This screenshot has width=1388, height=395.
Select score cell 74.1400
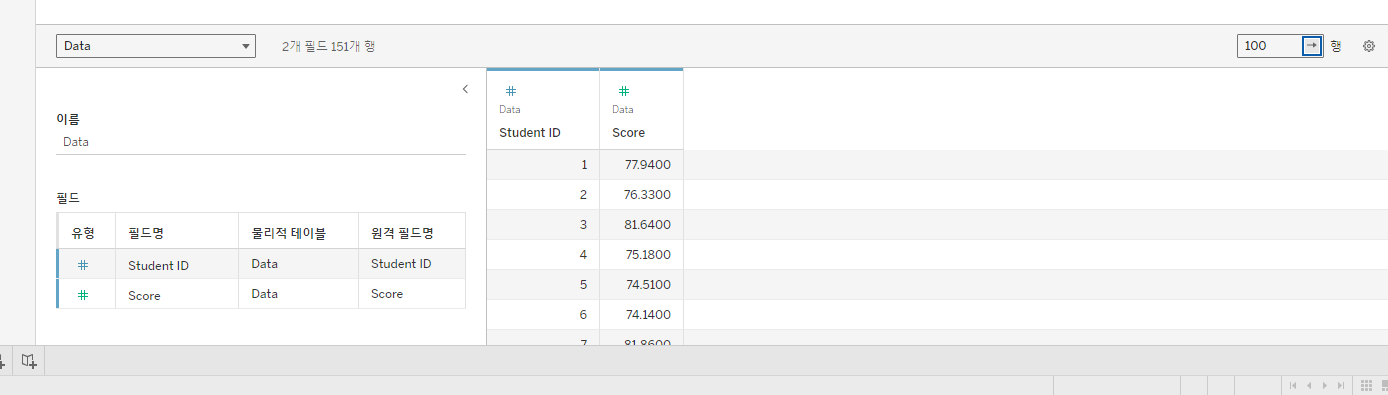pyautogui.click(x=641, y=314)
